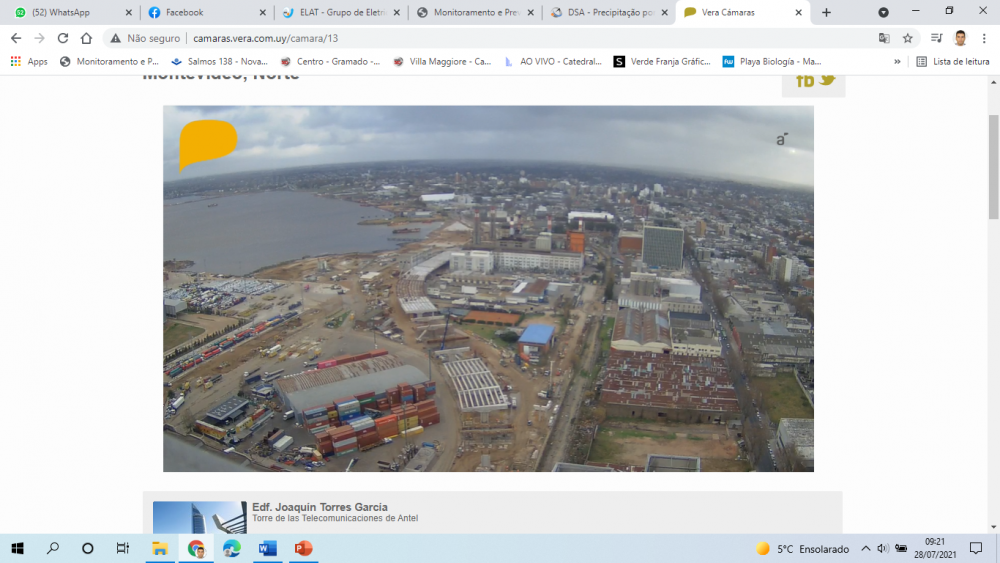Click the browser home icon
1000x563 pixels.
[87, 38]
